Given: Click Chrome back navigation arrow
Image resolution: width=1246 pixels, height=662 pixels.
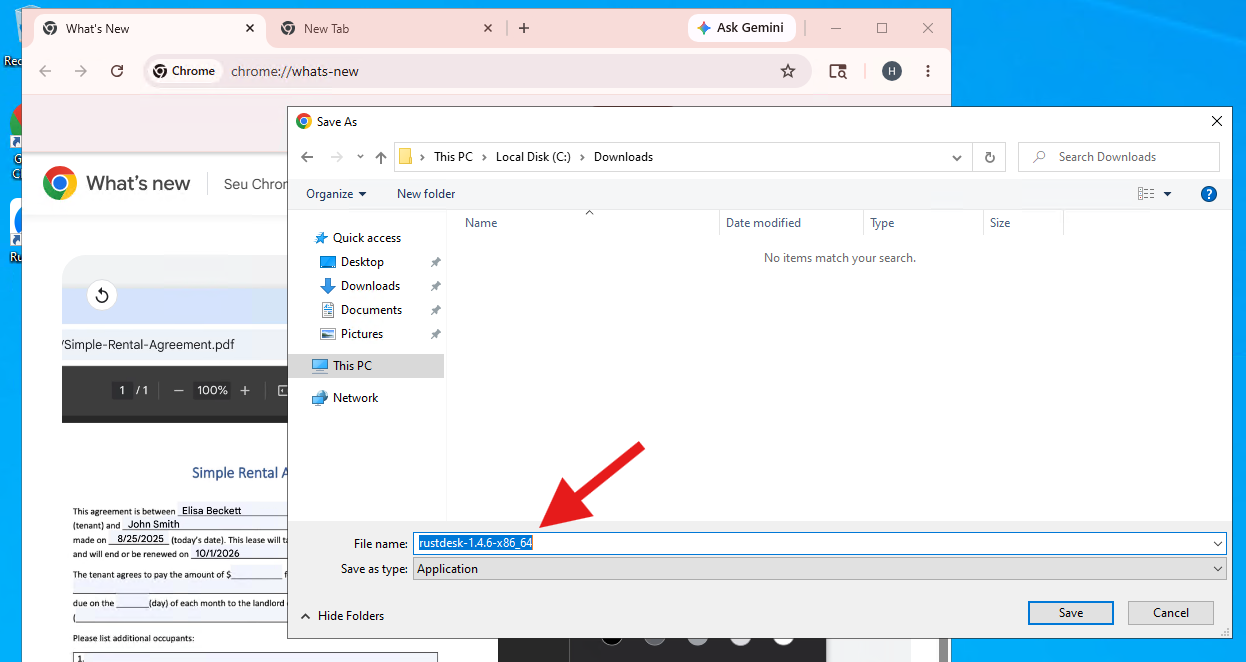Looking at the screenshot, I should tap(44, 71).
